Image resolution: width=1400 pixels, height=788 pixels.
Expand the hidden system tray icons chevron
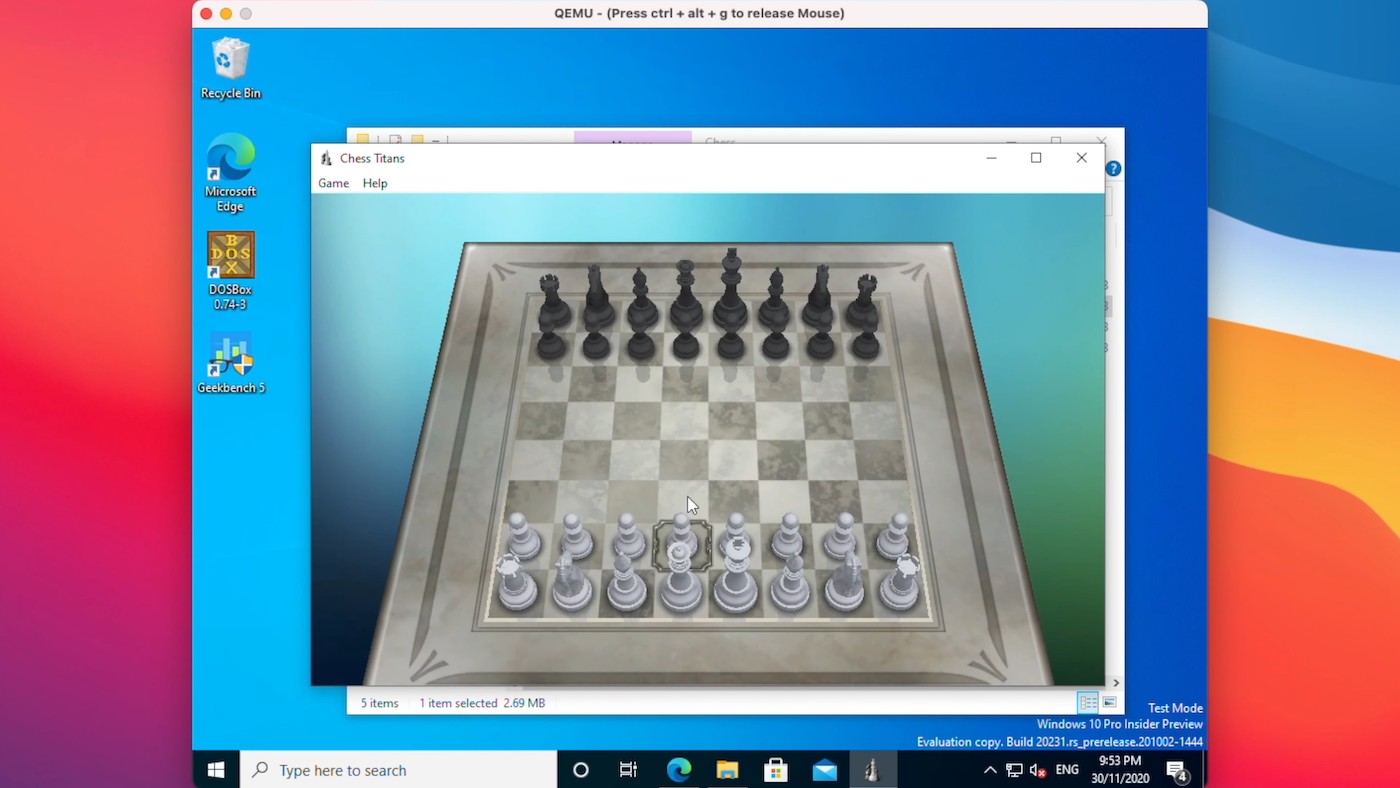pos(990,770)
